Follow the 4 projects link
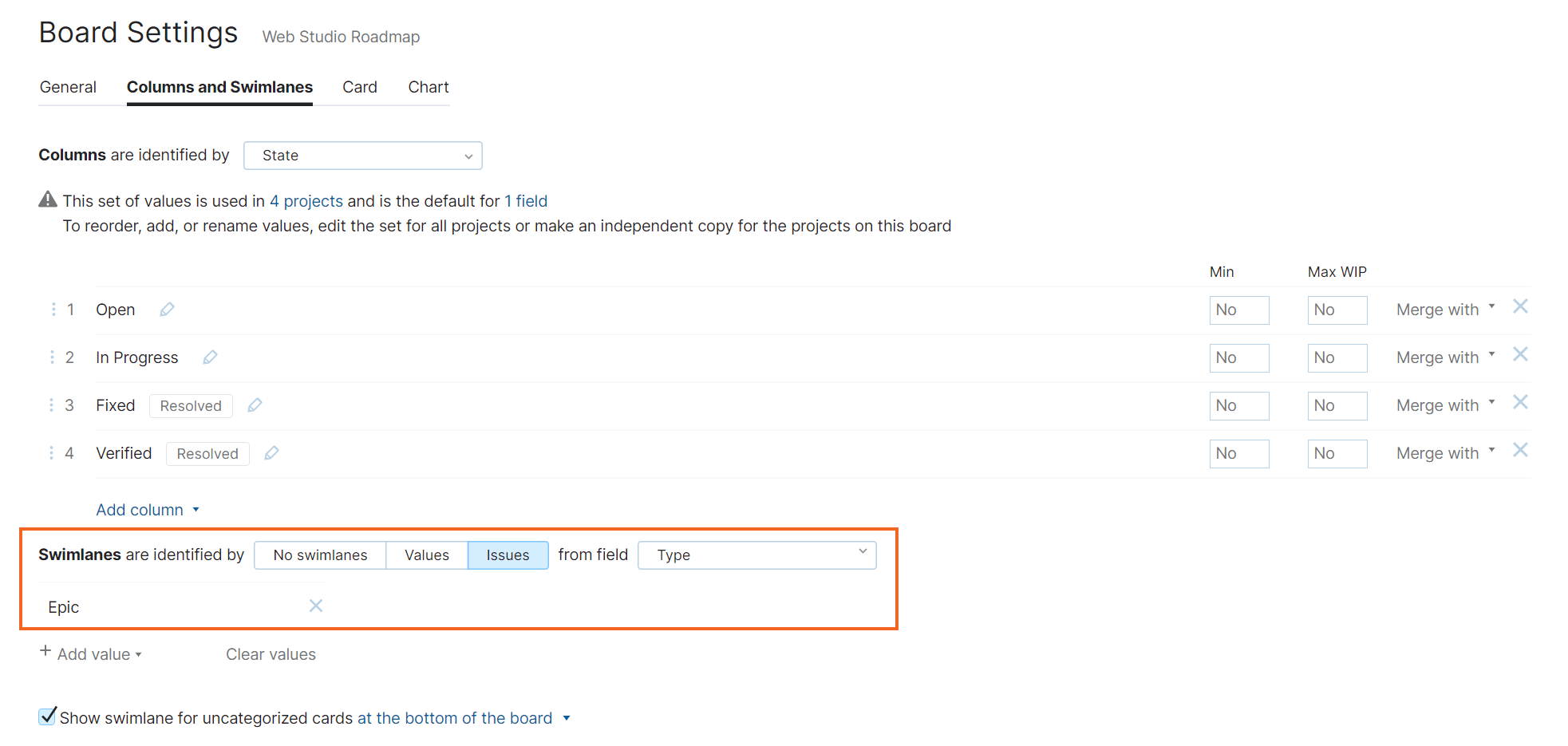 point(306,201)
